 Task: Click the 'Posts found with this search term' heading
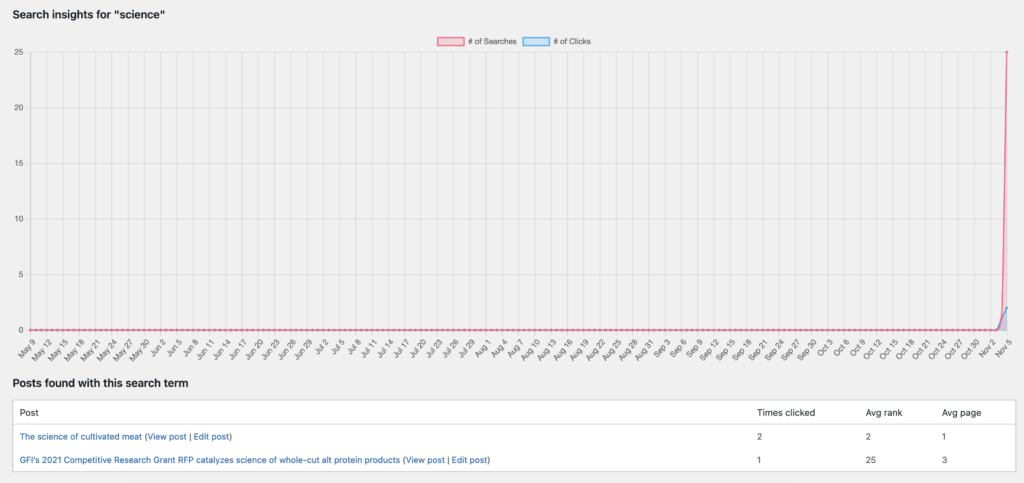[x=100, y=383]
